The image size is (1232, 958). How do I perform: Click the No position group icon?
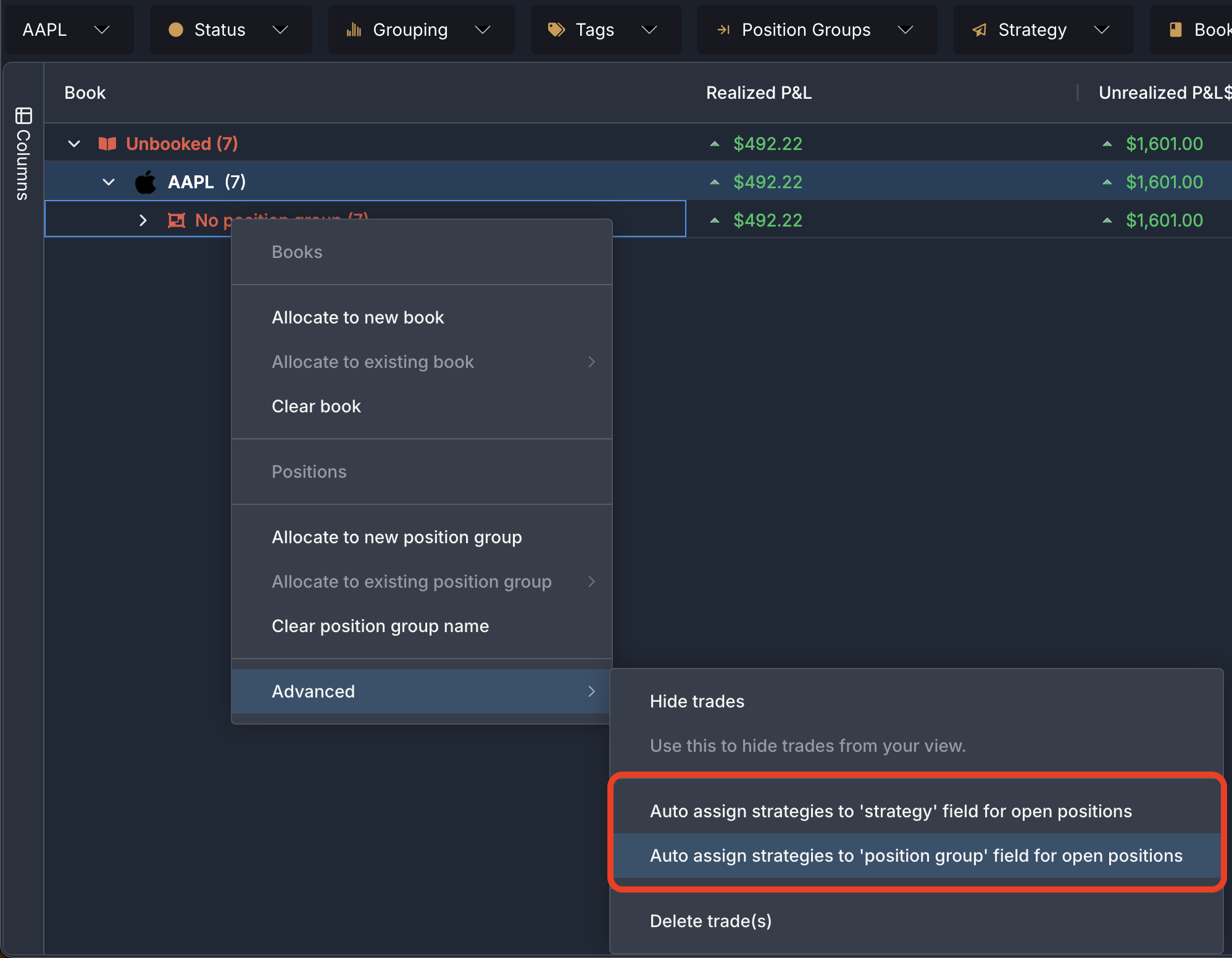tap(177, 219)
